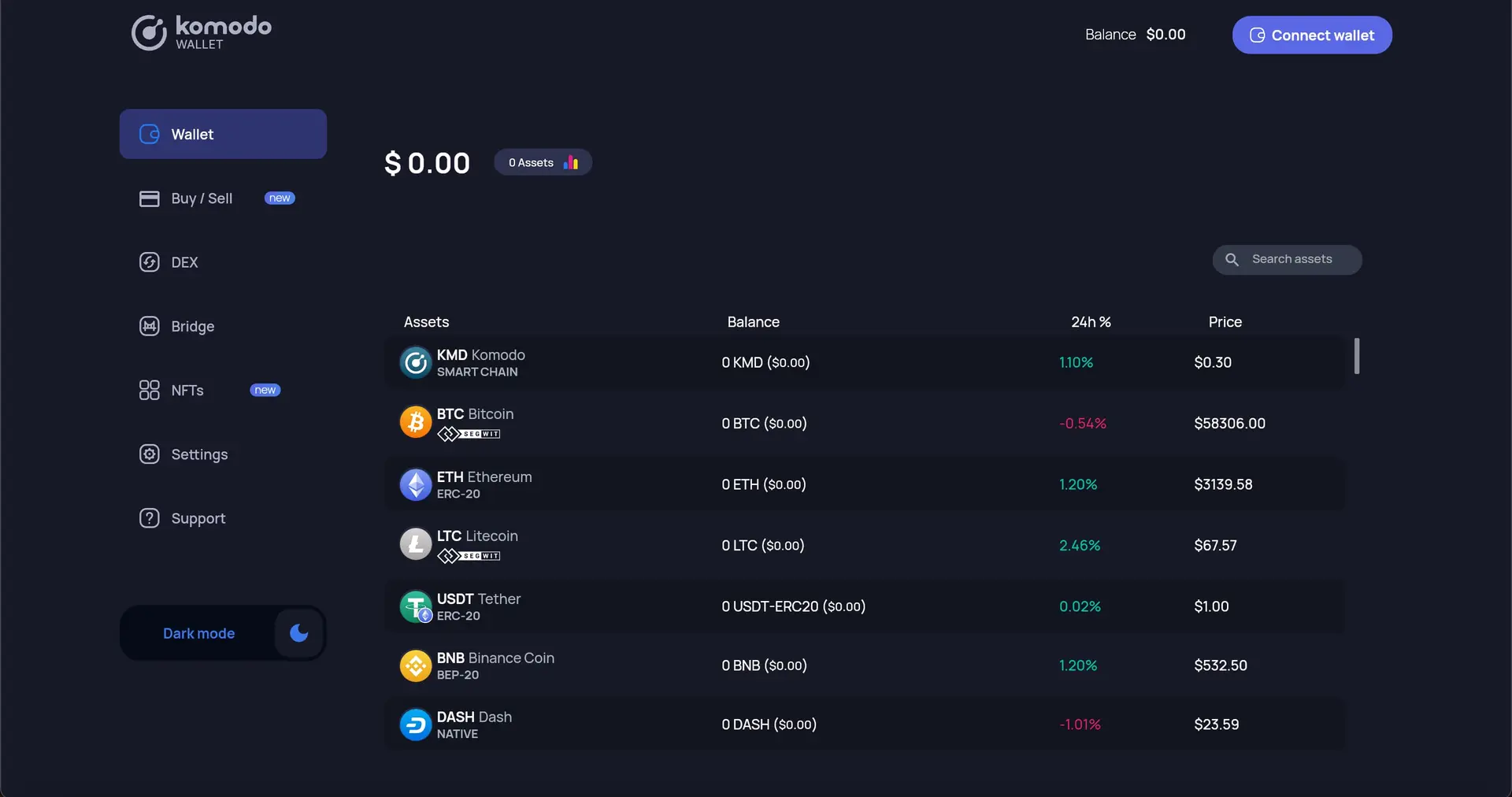Click the bar chart icon beside 0 Assets
Image resolution: width=1512 pixels, height=797 pixels.
571,162
